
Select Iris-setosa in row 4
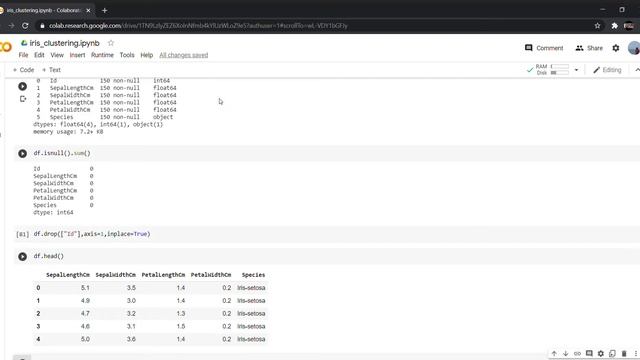point(251,339)
